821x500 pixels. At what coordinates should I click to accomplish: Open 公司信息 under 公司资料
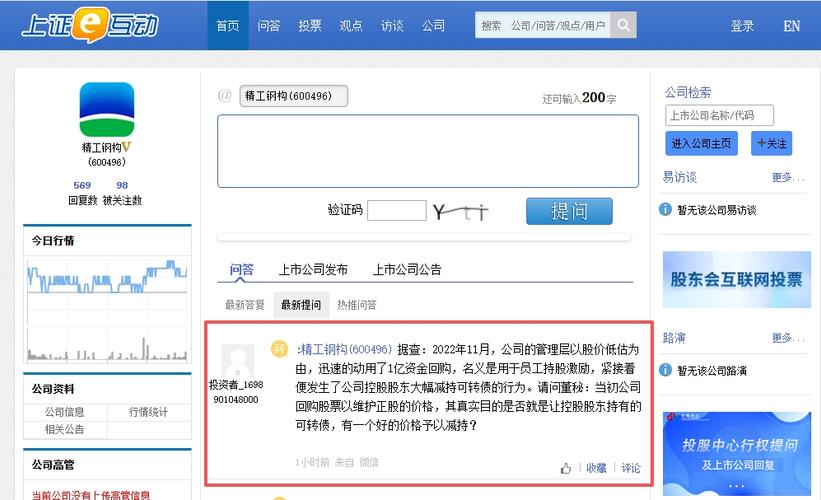click(64, 412)
